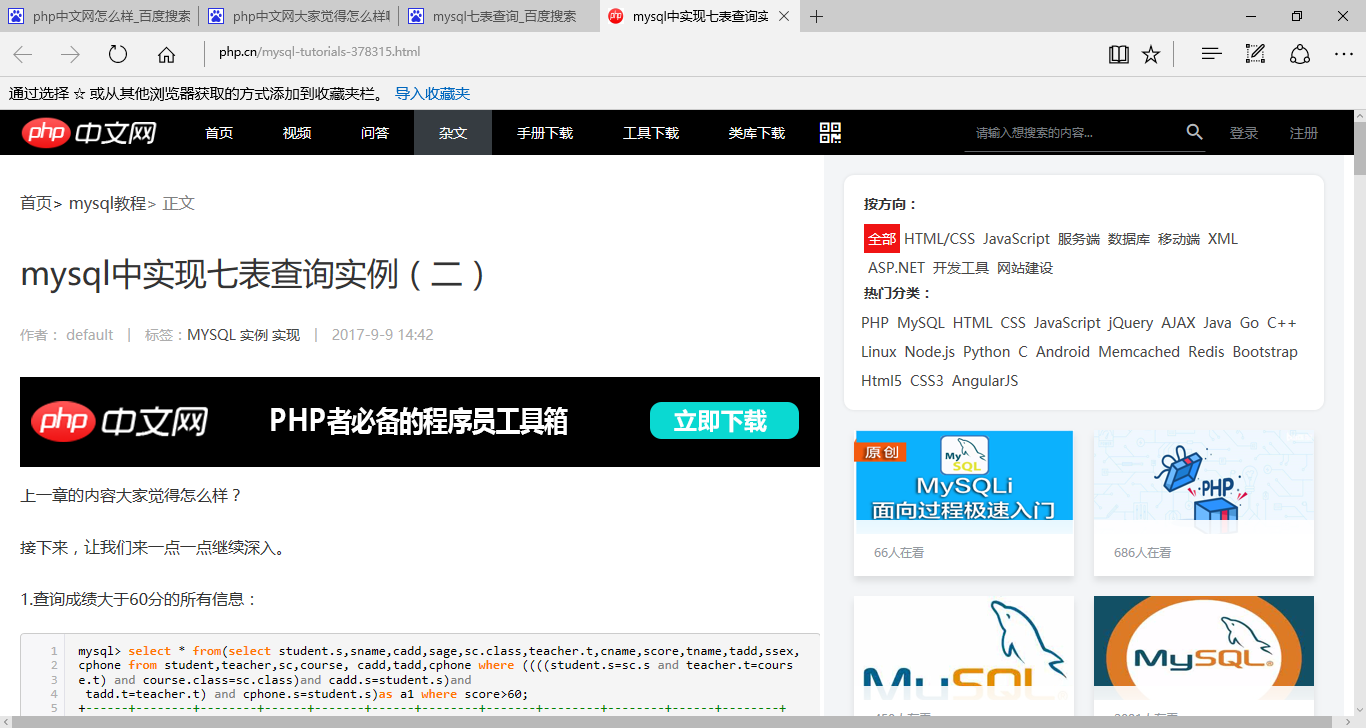Click the php中文网 logo in the header
Image resolution: width=1366 pixels, height=728 pixels.
(x=90, y=132)
